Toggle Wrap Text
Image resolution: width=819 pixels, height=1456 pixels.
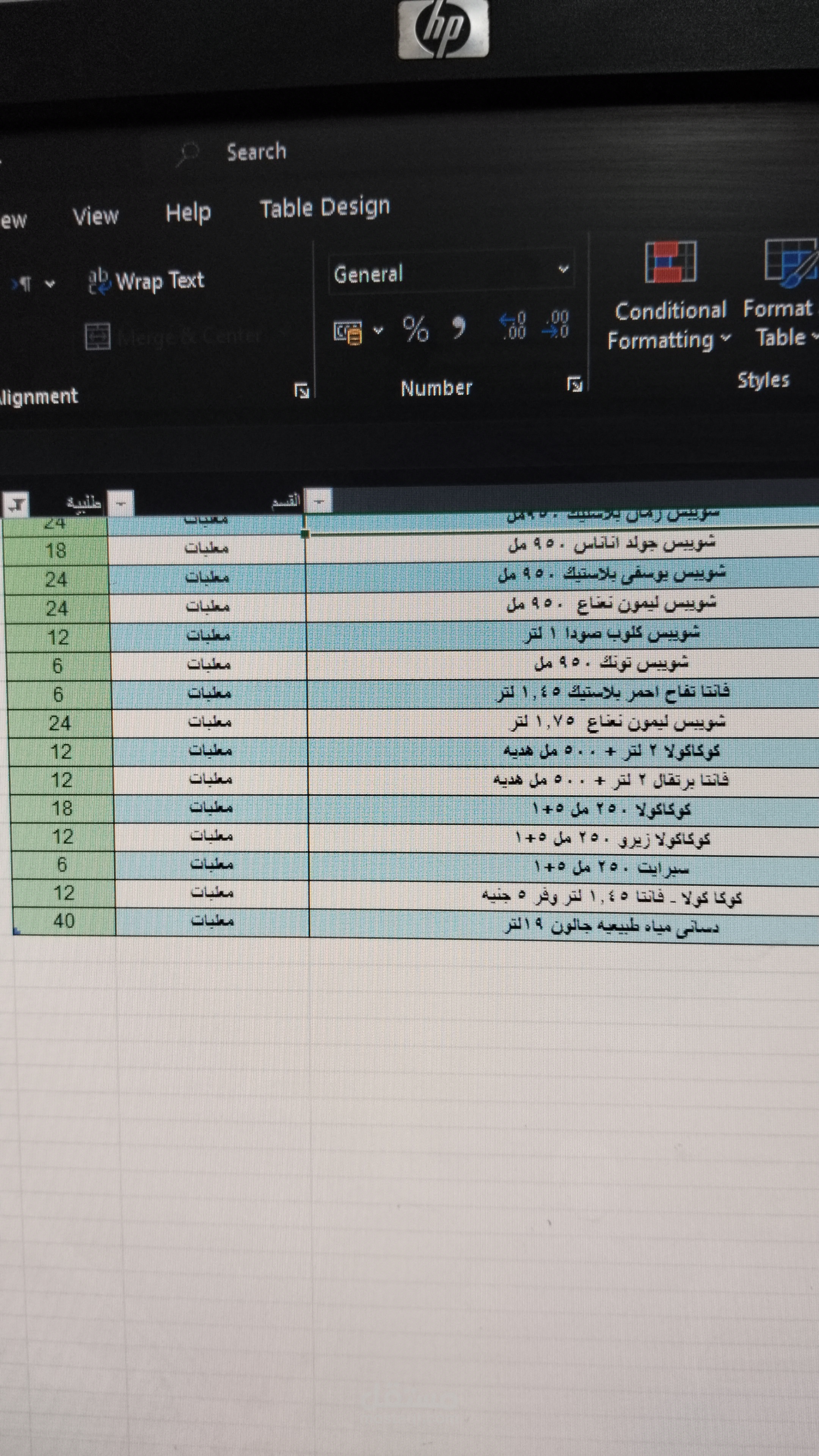[146, 281]
